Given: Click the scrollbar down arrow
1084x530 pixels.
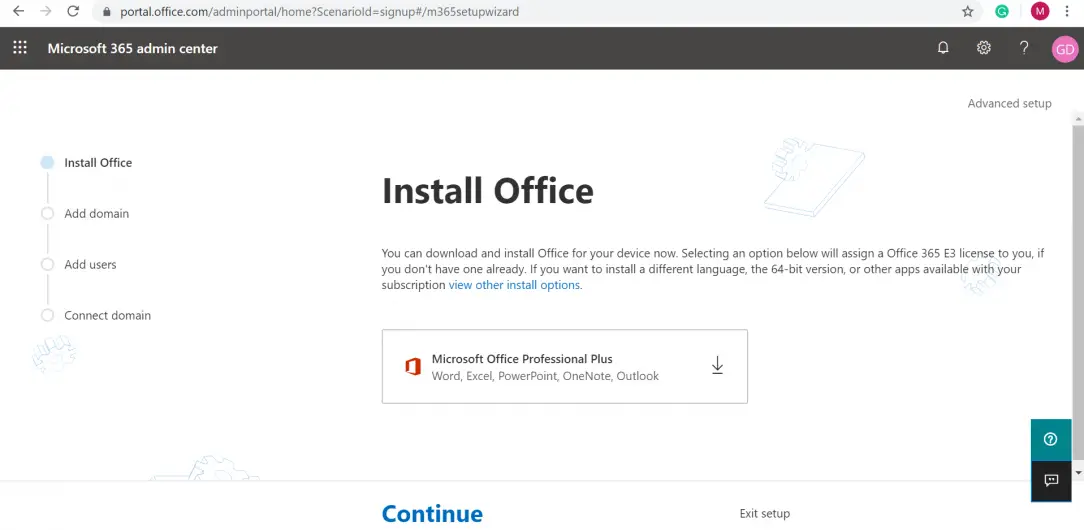Looking at the screenshot, I should [x=1078, y=473].
